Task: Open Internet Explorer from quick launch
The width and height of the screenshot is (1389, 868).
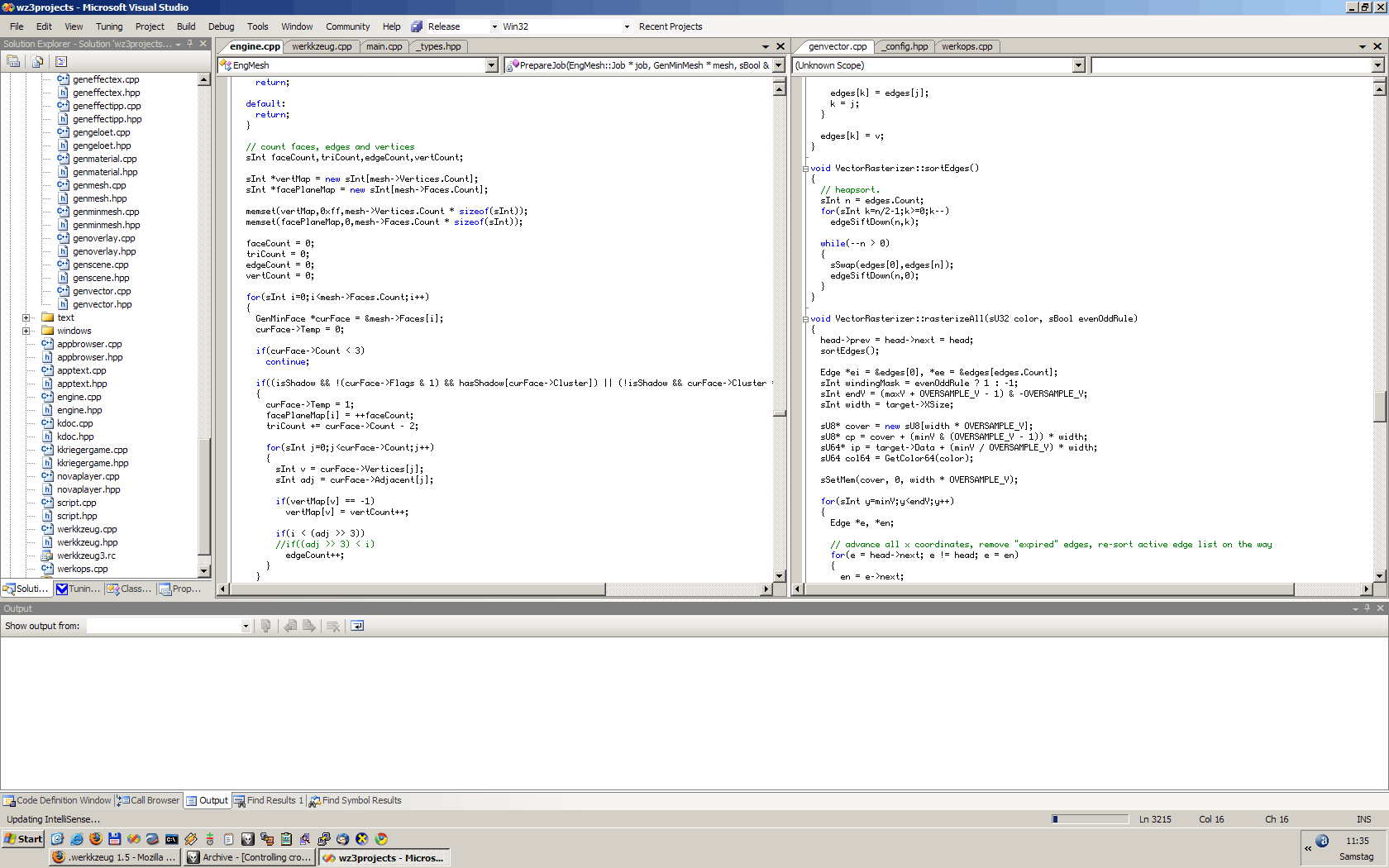Action: click(x=77, y=839)
